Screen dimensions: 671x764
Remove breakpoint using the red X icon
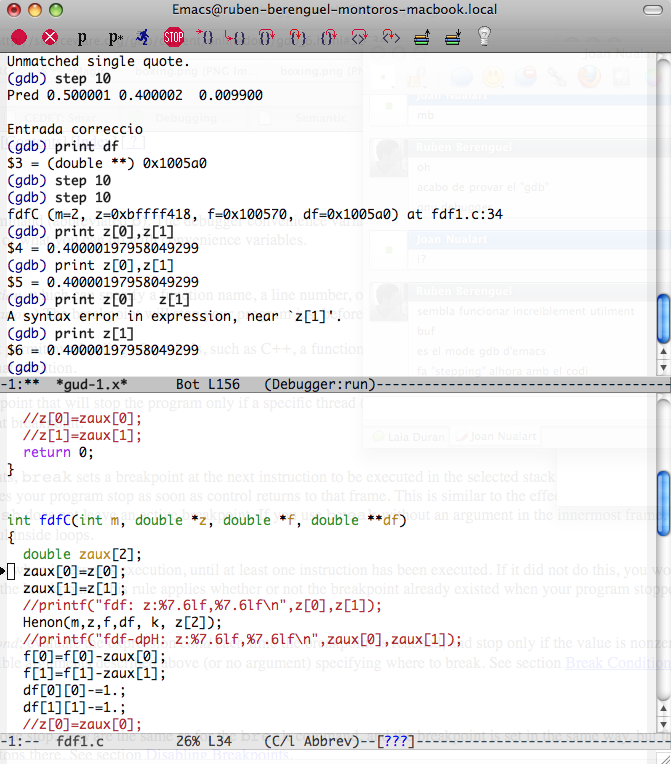pos(50,37)
